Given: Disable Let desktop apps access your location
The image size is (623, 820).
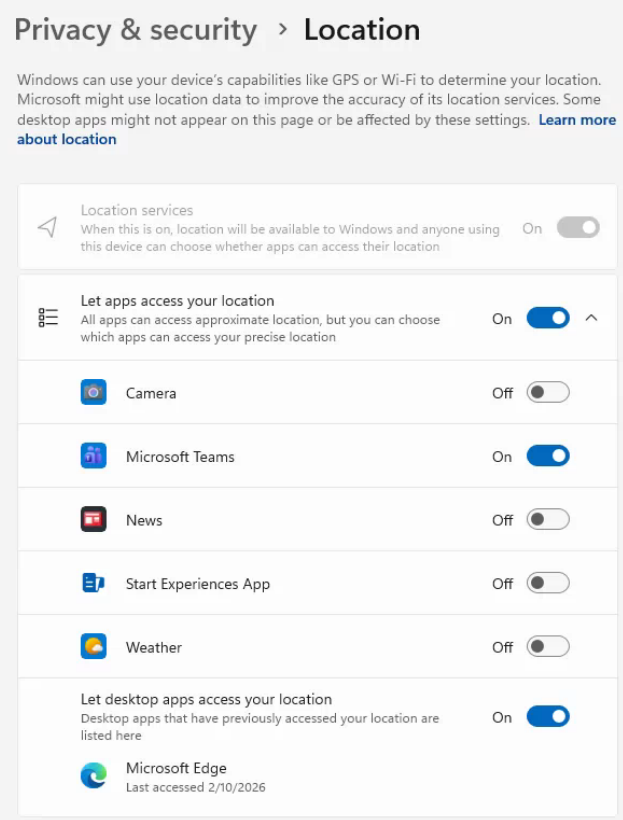Looking at the screenshot, I should point(547,717).
